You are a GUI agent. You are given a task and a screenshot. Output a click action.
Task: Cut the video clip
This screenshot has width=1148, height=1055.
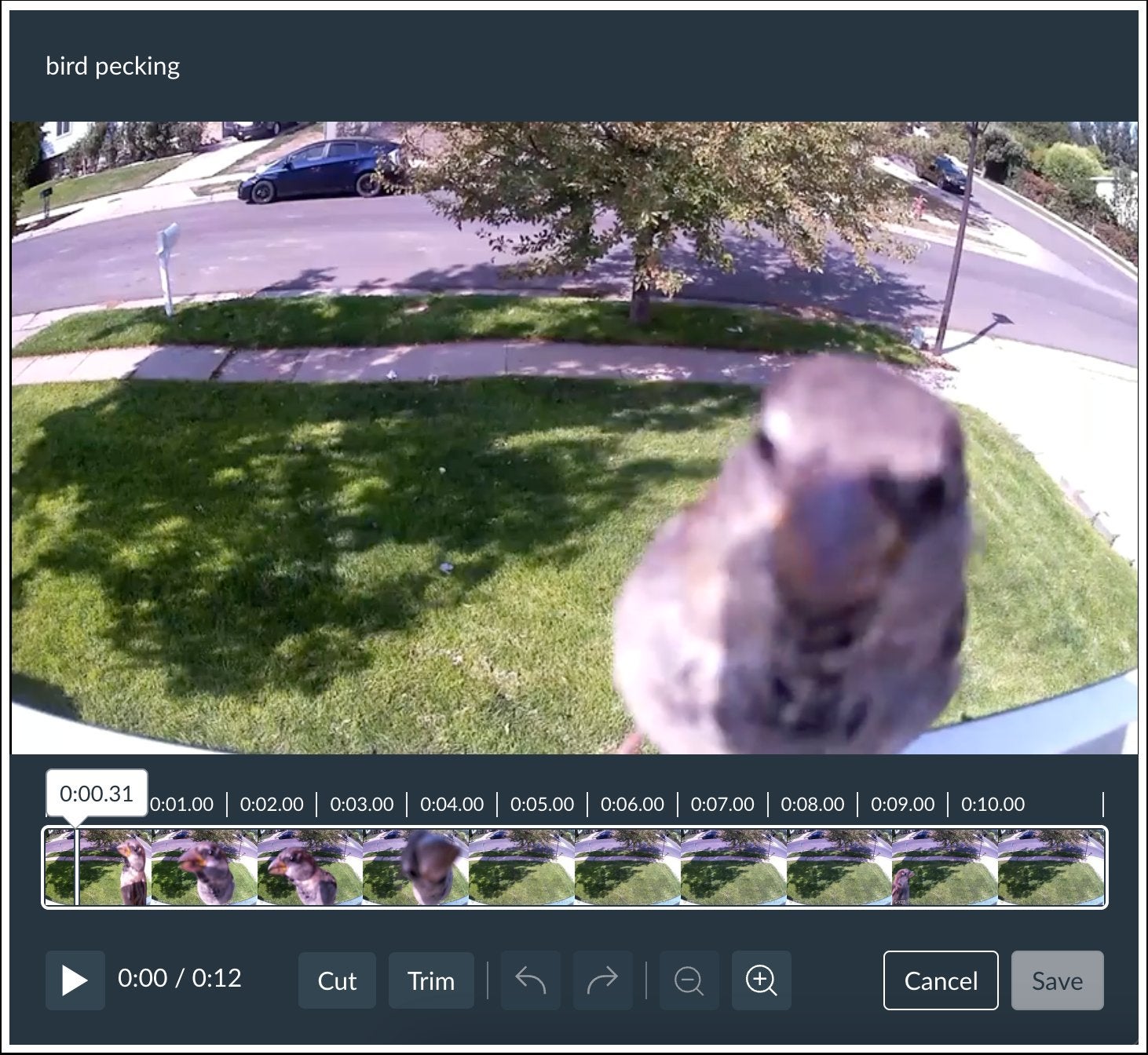337,980
